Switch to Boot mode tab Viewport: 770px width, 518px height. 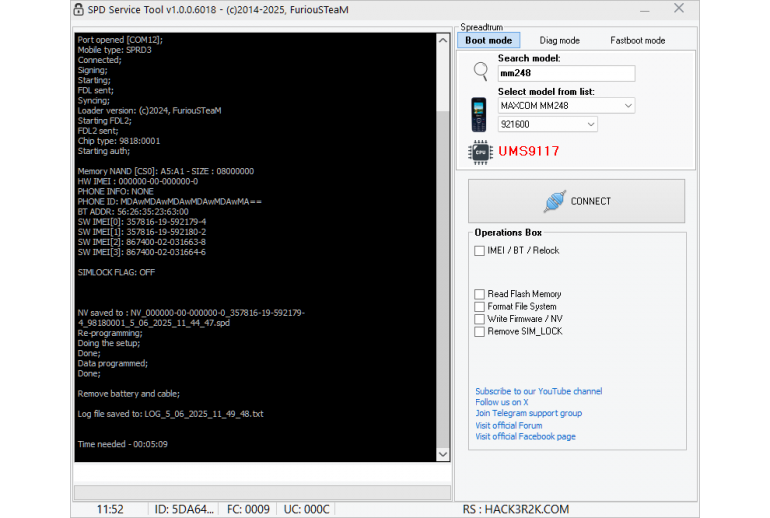(x=489, y=40)
